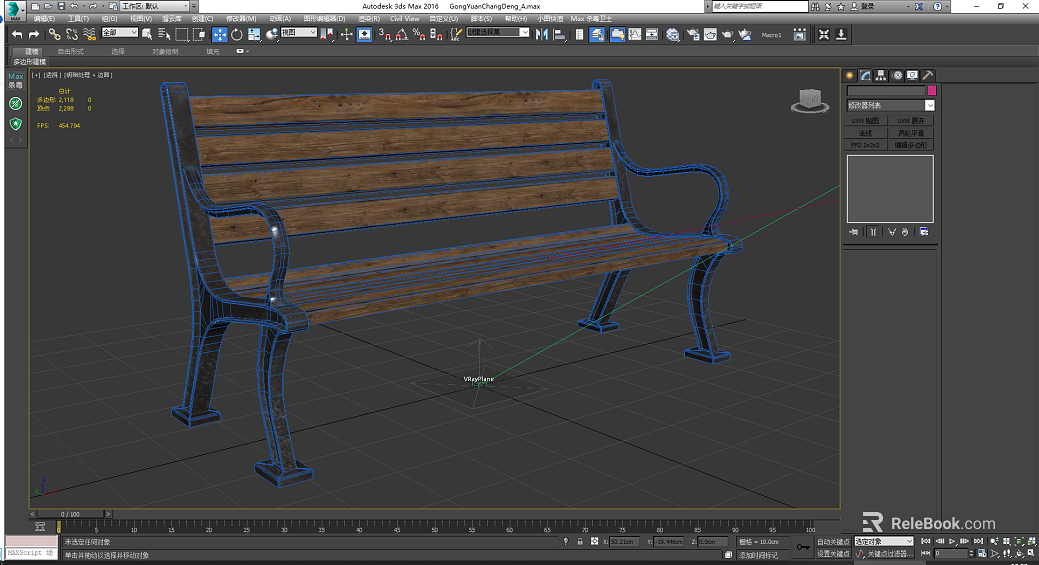
Task: Click the Undo arrow in main toolbar
Action: click(17, 34)
